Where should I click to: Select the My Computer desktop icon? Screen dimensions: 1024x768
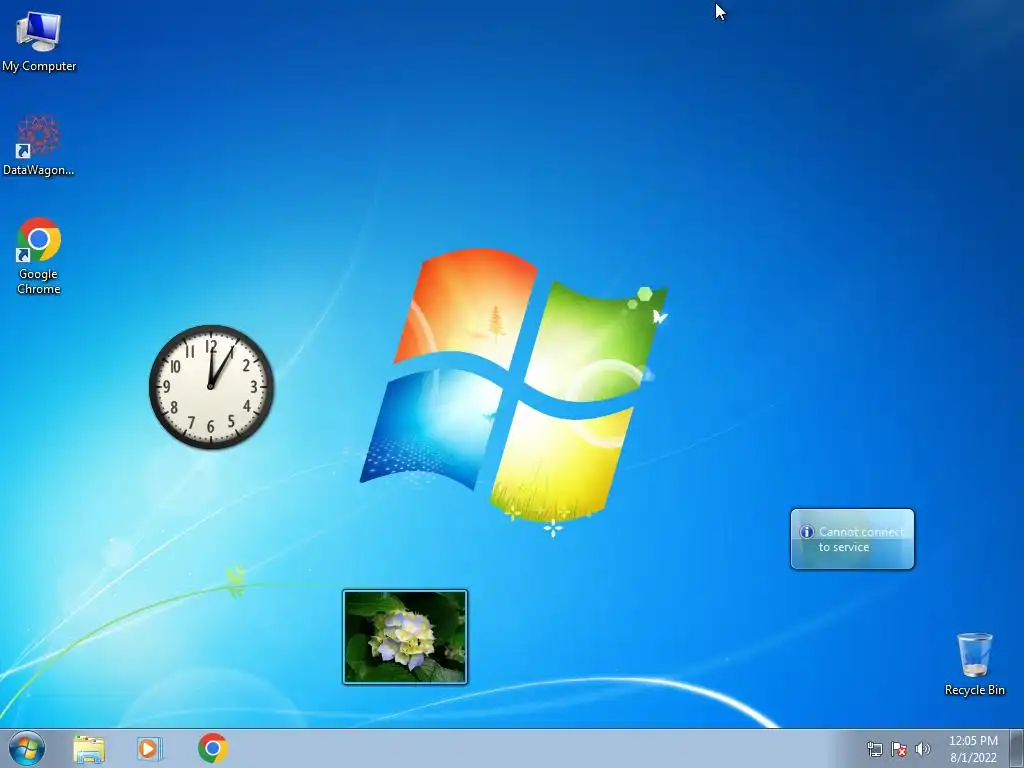[x=39, y=41]
